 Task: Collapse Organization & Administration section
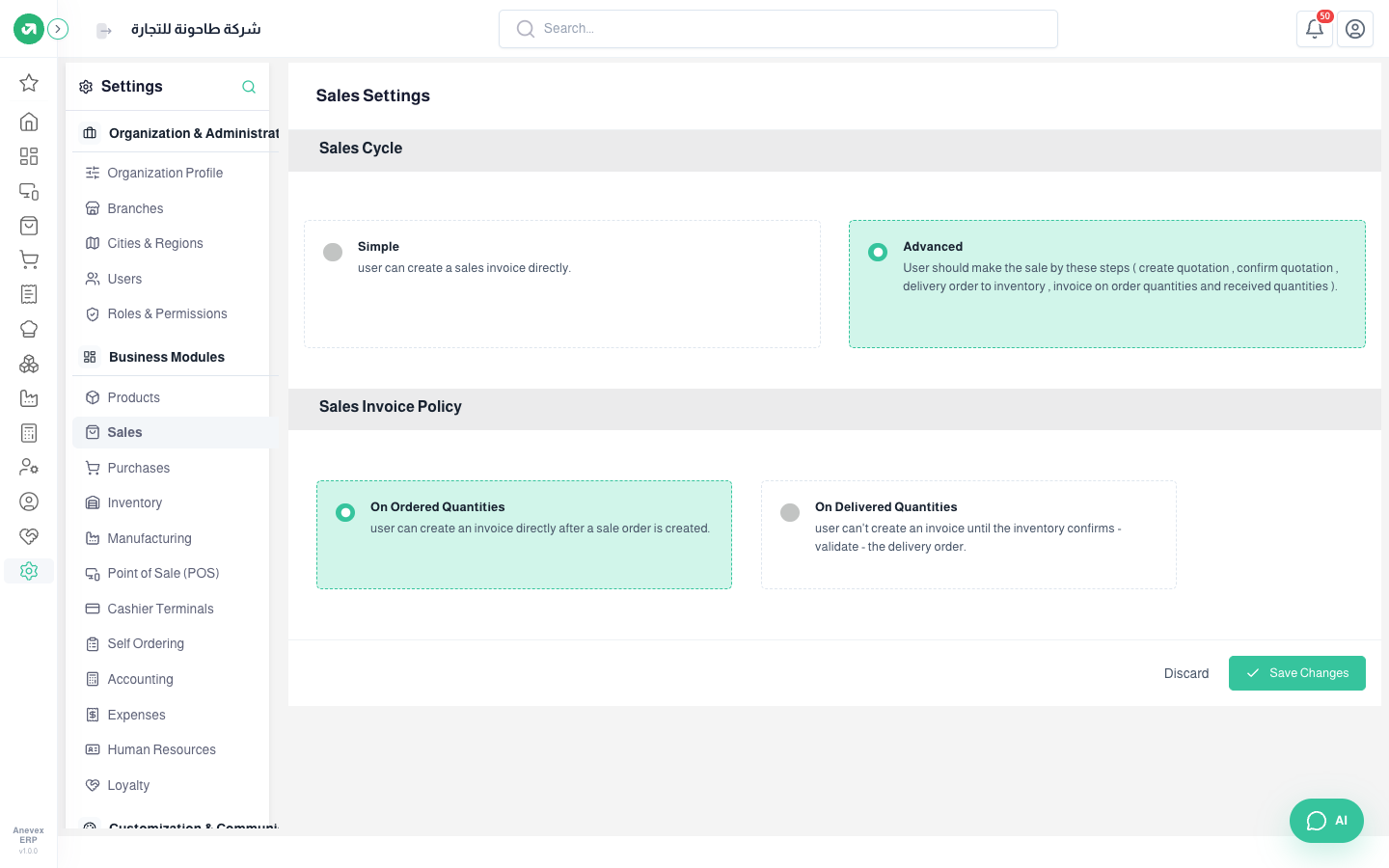click(177, 133)
